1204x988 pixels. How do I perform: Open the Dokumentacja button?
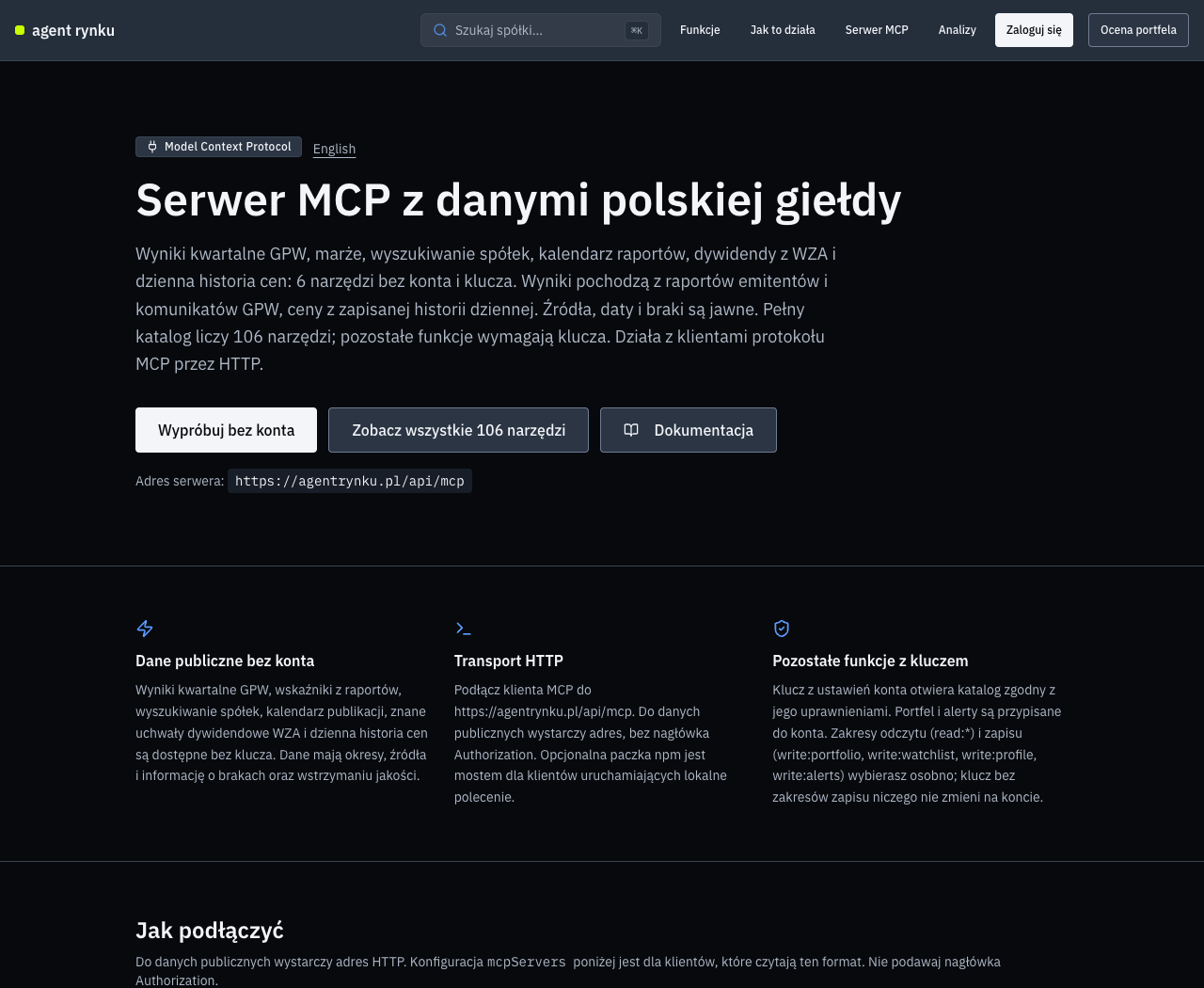tap(689, 430)
